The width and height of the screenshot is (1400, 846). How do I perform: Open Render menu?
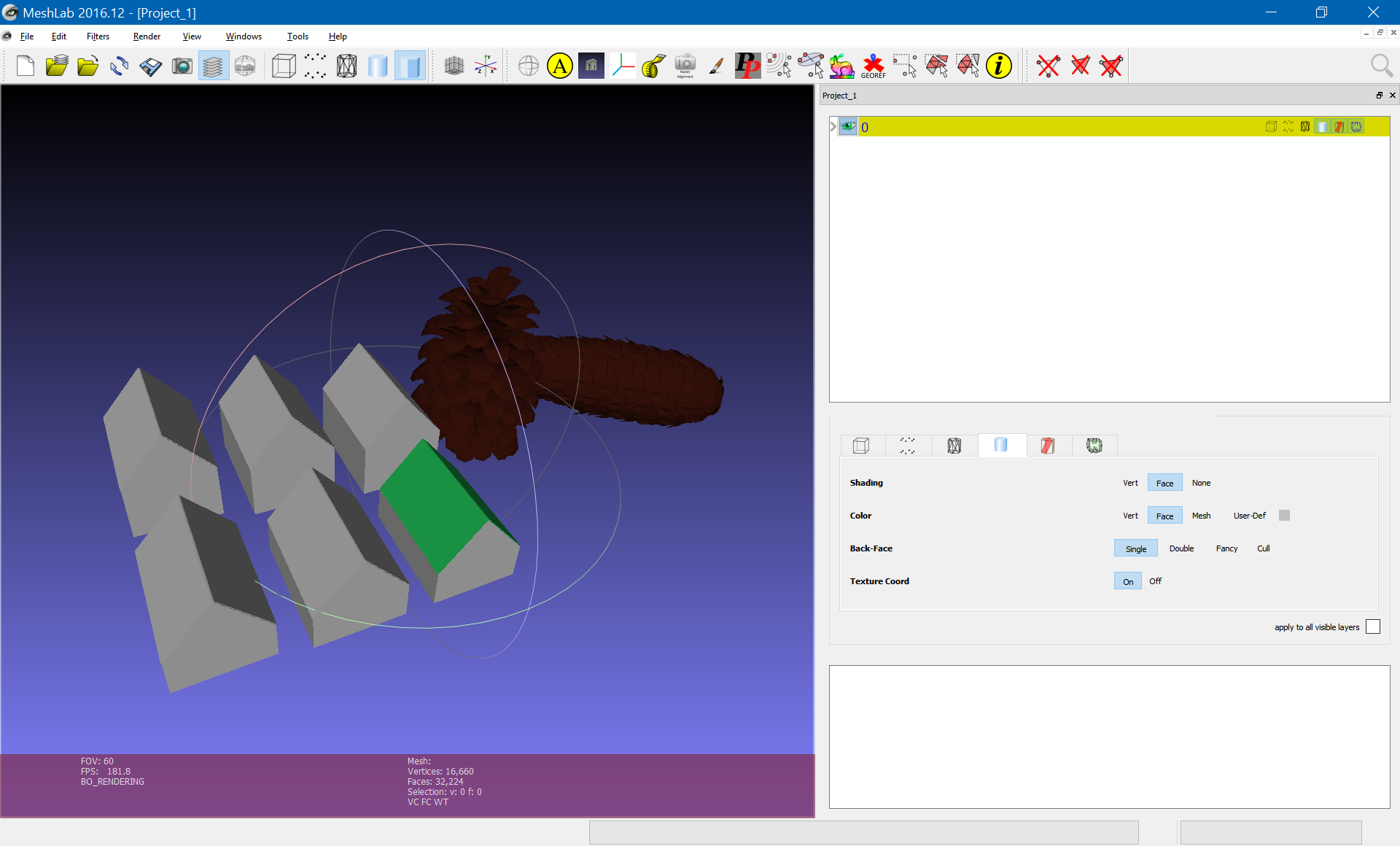[x=145, y=36]
